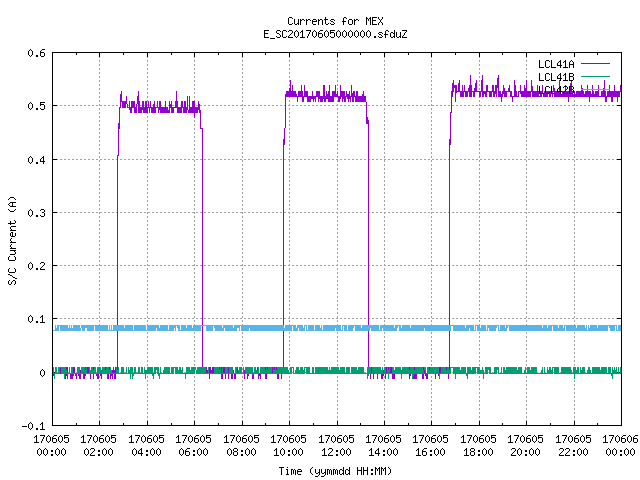Click the 170606 00:00 x-axis tick label
The width and height of the screenshot is (640, 480).
tap(620, 445)
